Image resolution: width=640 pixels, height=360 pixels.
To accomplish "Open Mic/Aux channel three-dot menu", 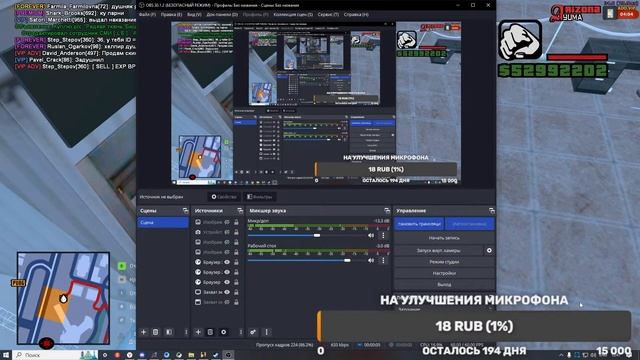I will coord(383,235).
